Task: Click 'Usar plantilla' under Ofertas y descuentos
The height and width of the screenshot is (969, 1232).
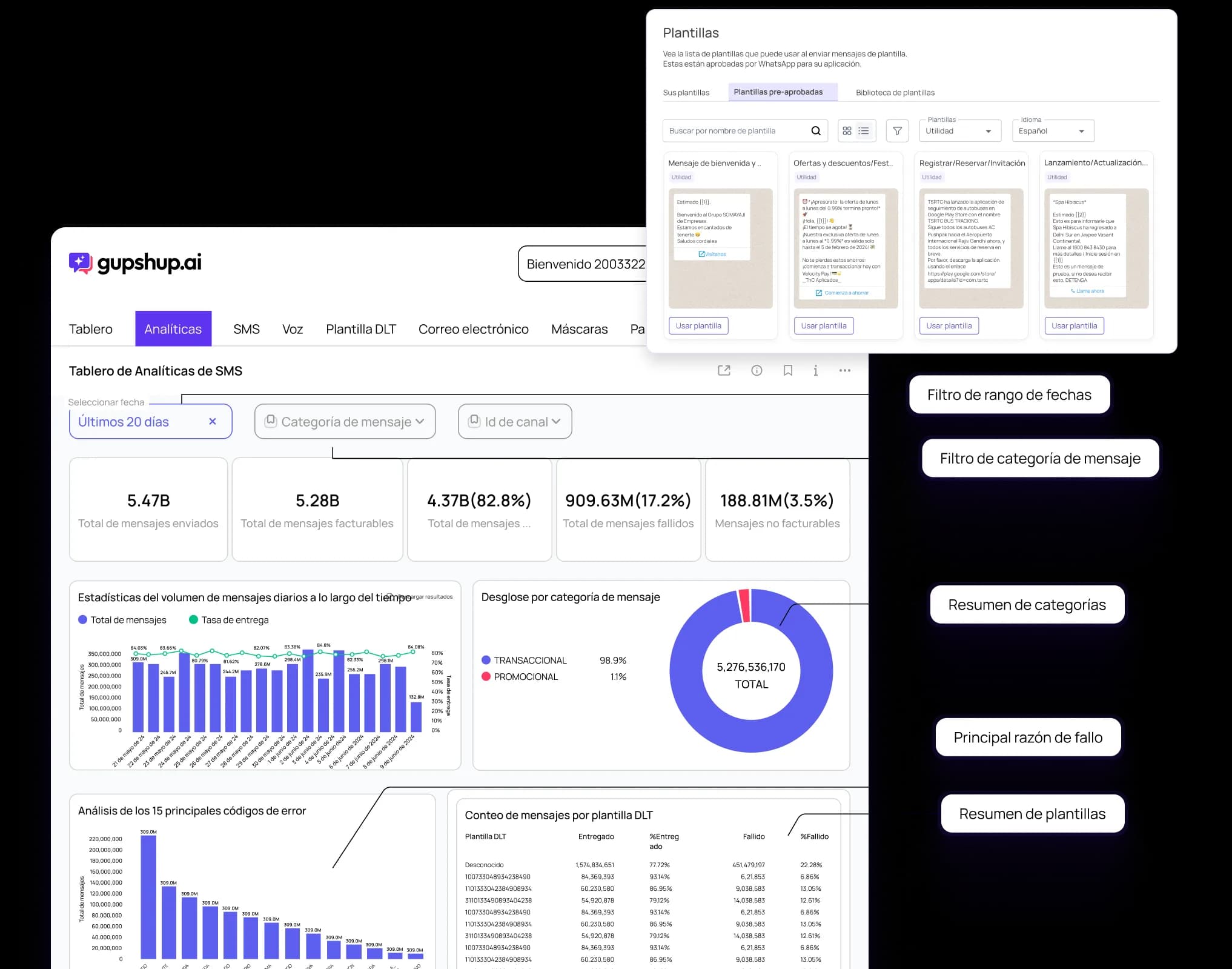Action: point(824,325)
